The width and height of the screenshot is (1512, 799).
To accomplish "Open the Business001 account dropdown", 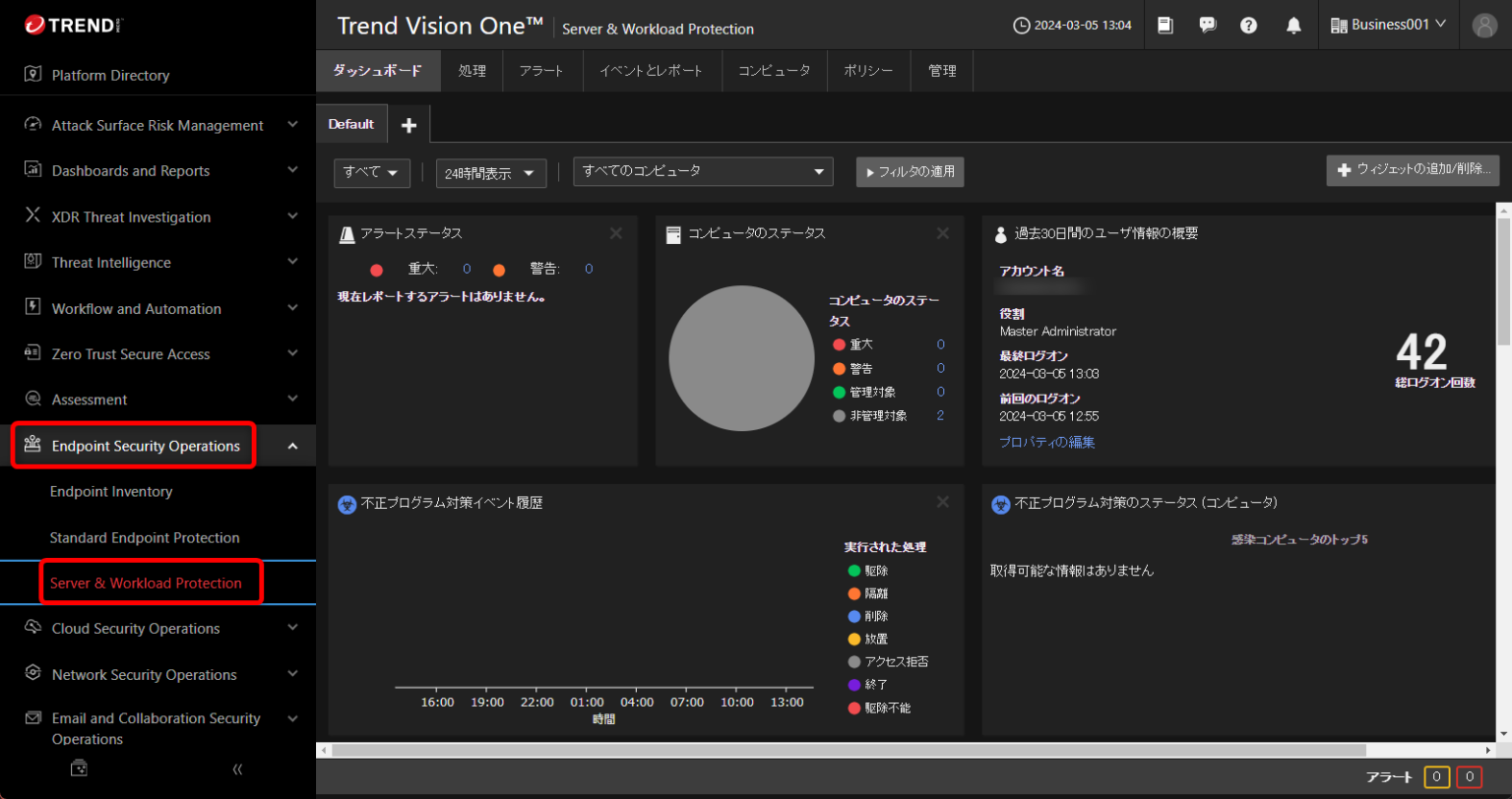I will coord(1388,25).
